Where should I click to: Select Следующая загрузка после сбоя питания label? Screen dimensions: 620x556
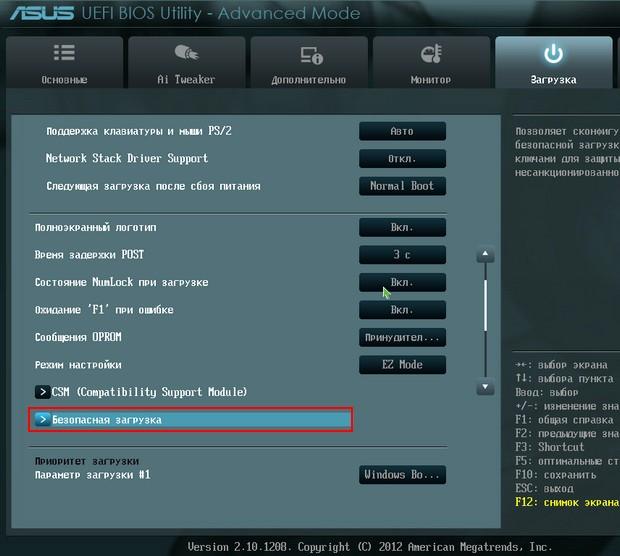tap(153, 186)
